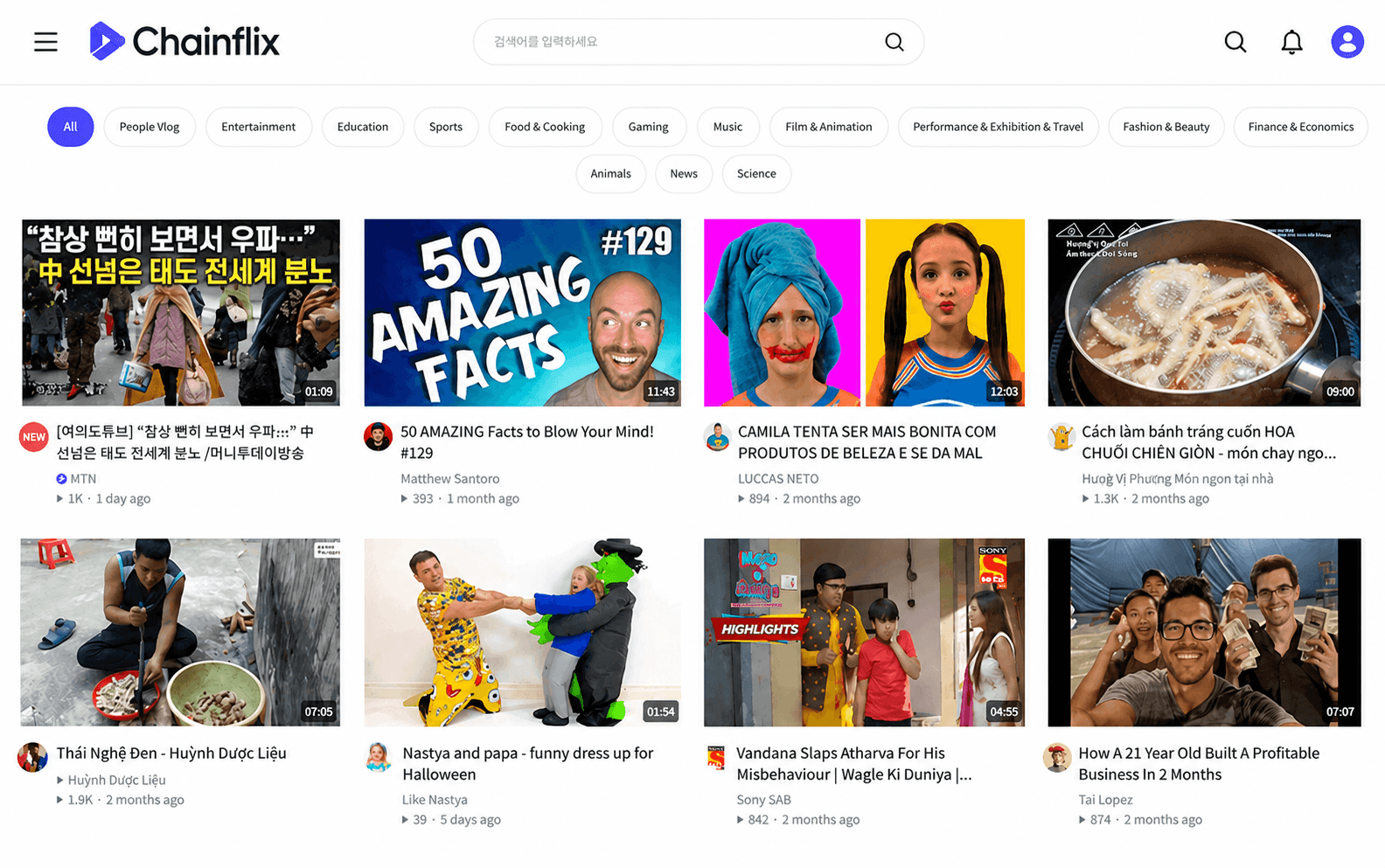
Task: Click the 04:55 duration badge
Action: 1004,712
